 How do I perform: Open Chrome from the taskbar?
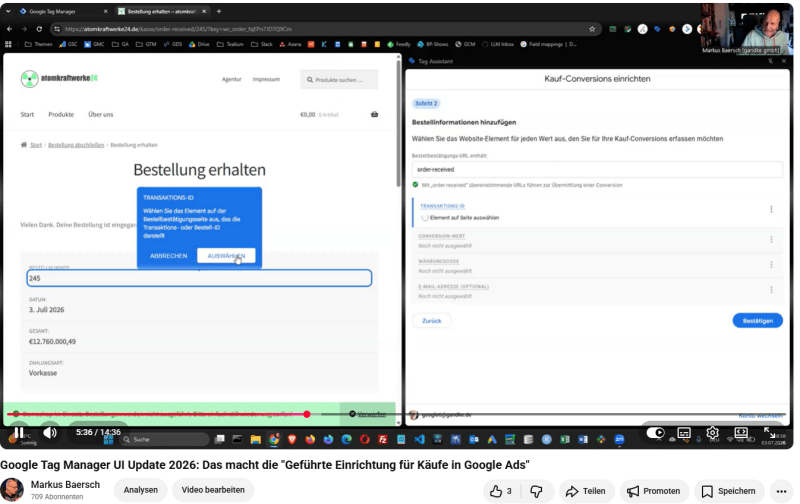point(274,439)
